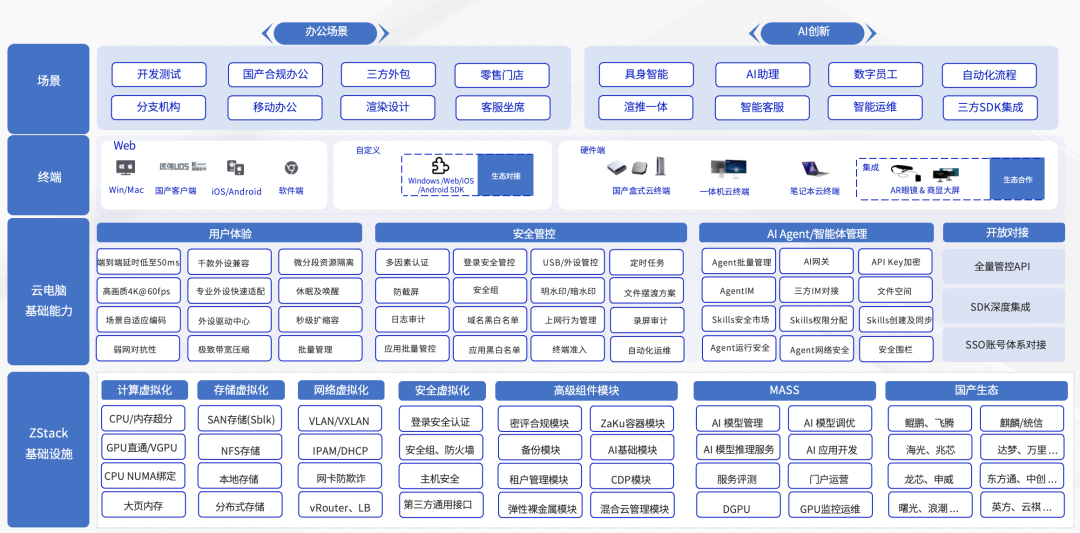Select the ZStack基础设施 side label
Screen dimensions: 1080x533
(49, 450)
